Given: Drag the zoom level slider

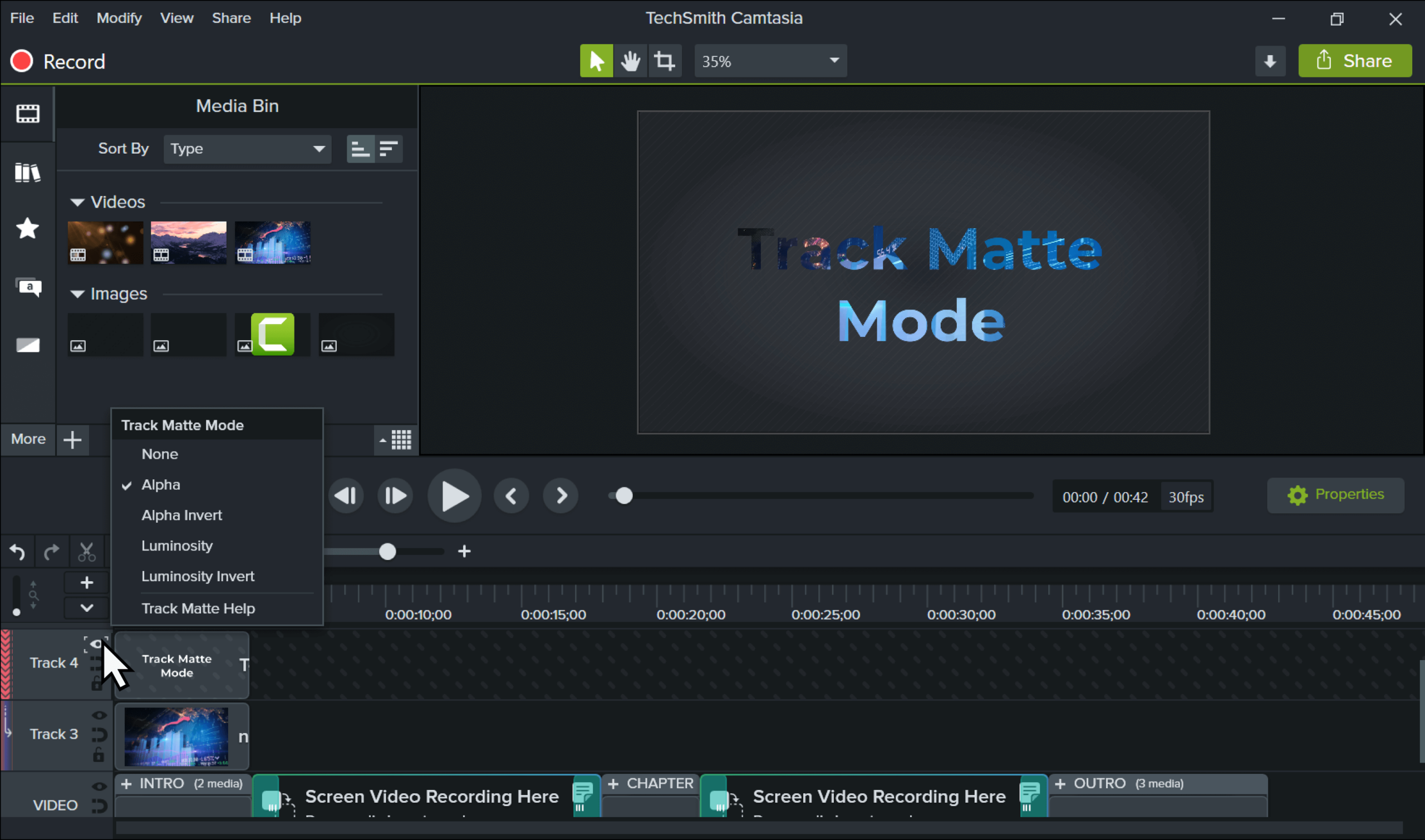Looking at the screenshot, I should (388, 550).
